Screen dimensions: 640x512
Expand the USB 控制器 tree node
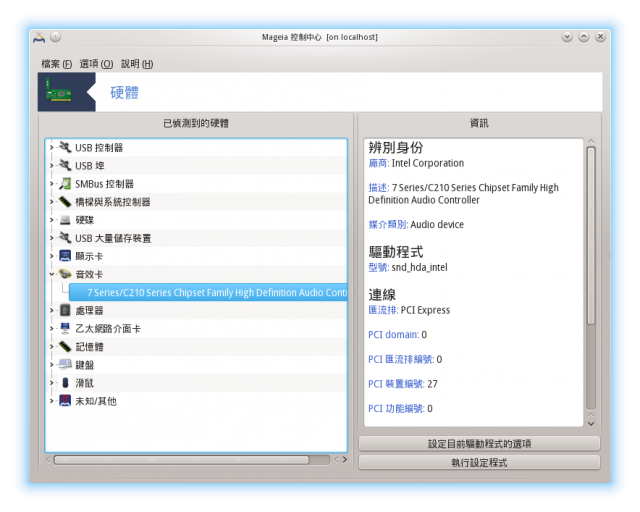[51, 147]
